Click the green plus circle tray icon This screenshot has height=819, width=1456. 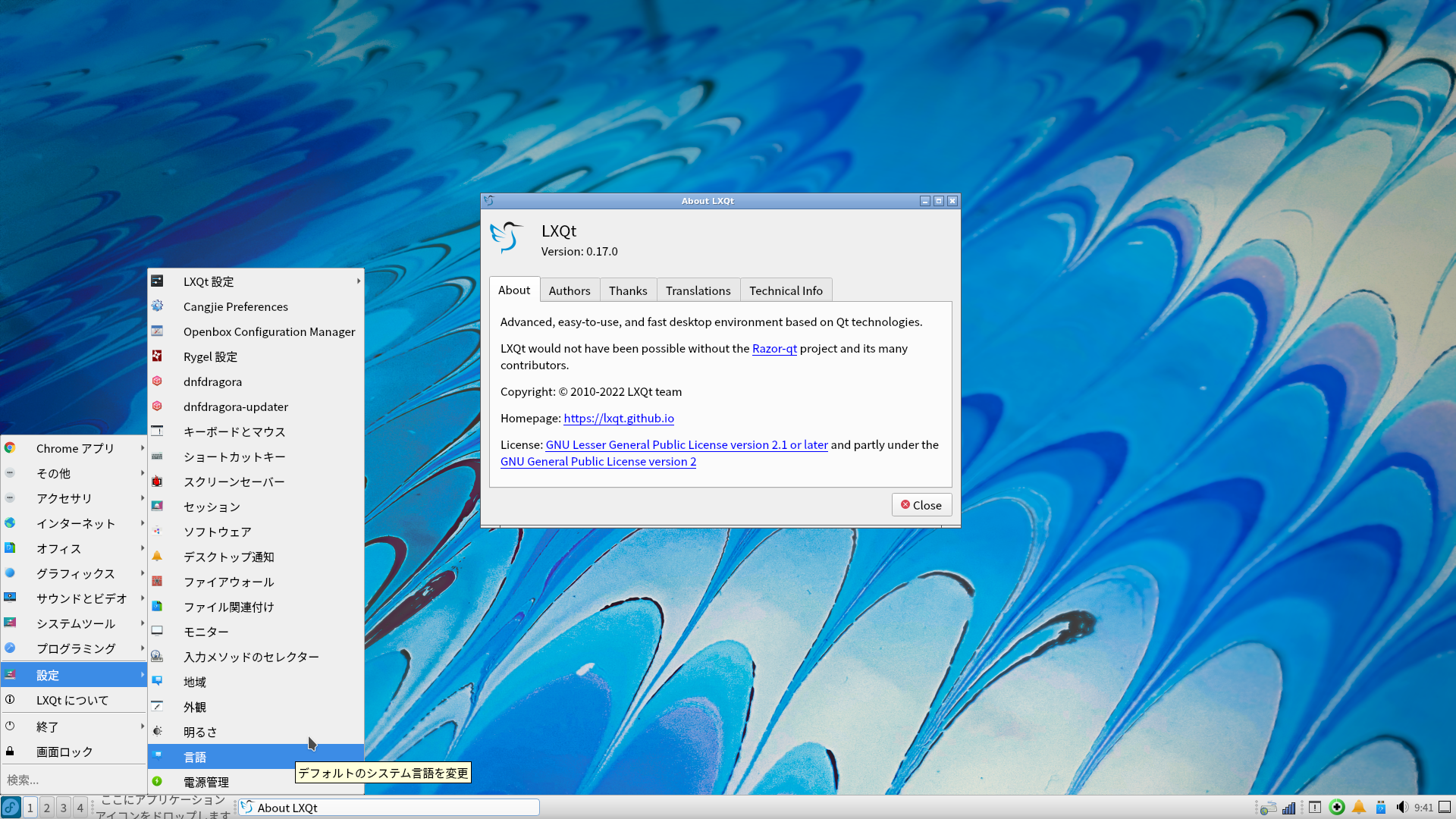coord(1337,808)
